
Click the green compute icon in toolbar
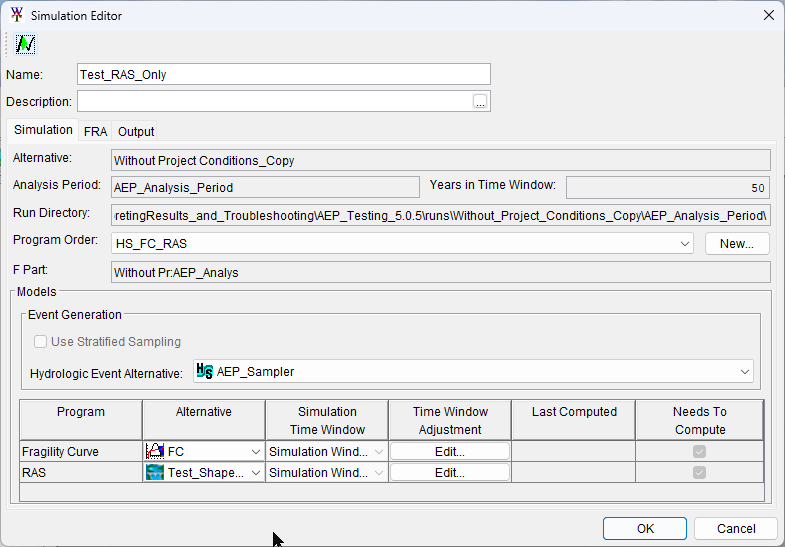(26, 44)
